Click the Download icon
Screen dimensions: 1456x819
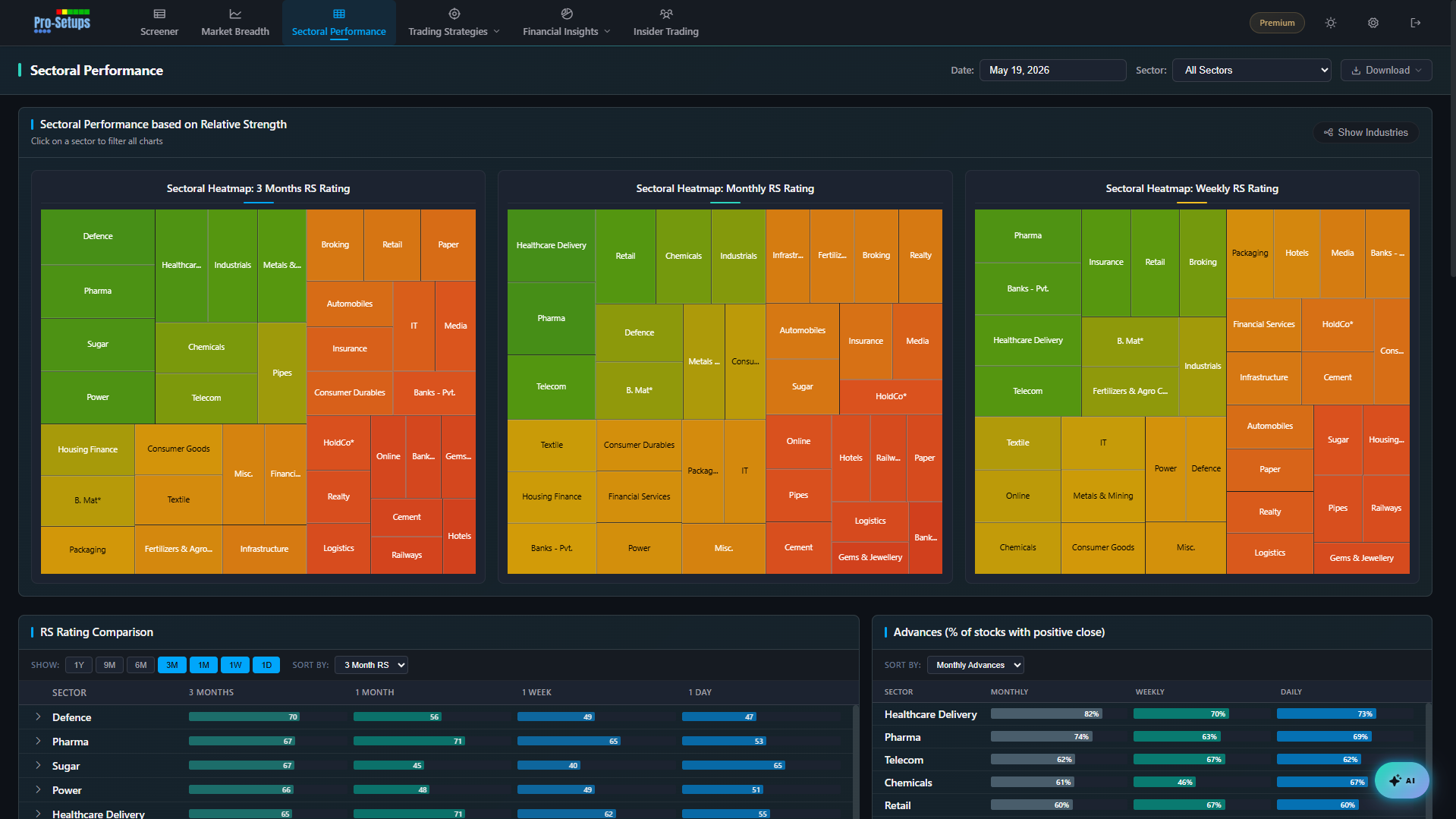[1356, 71]
